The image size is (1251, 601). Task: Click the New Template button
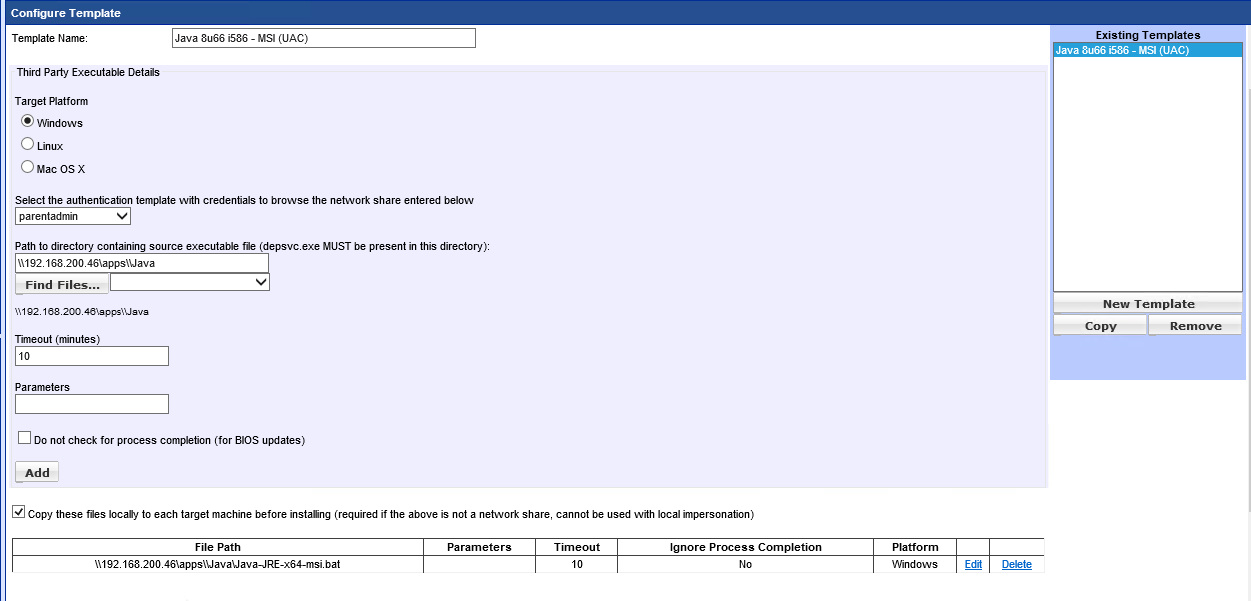(x=1148, y=304)
